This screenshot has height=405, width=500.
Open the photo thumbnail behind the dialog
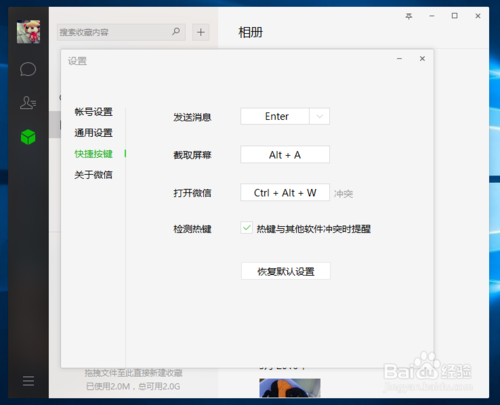coord(290,387)
